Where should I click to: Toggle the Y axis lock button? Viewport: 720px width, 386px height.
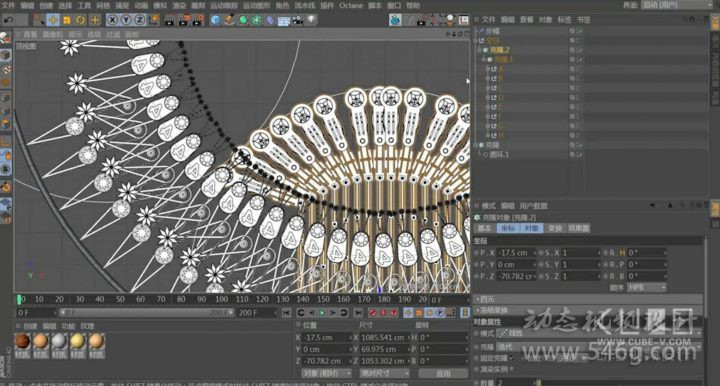pyautogui.click(x=126, y=20)
